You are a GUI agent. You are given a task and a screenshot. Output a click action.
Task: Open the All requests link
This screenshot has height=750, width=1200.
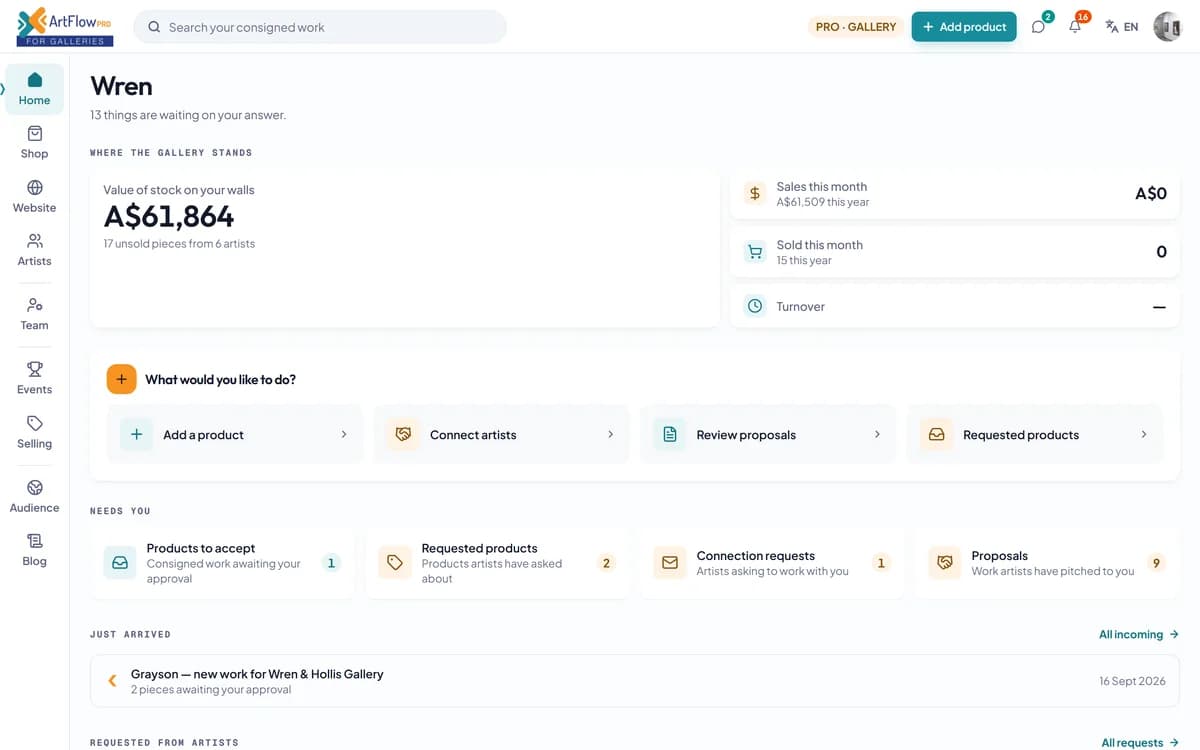point(1140,742)
